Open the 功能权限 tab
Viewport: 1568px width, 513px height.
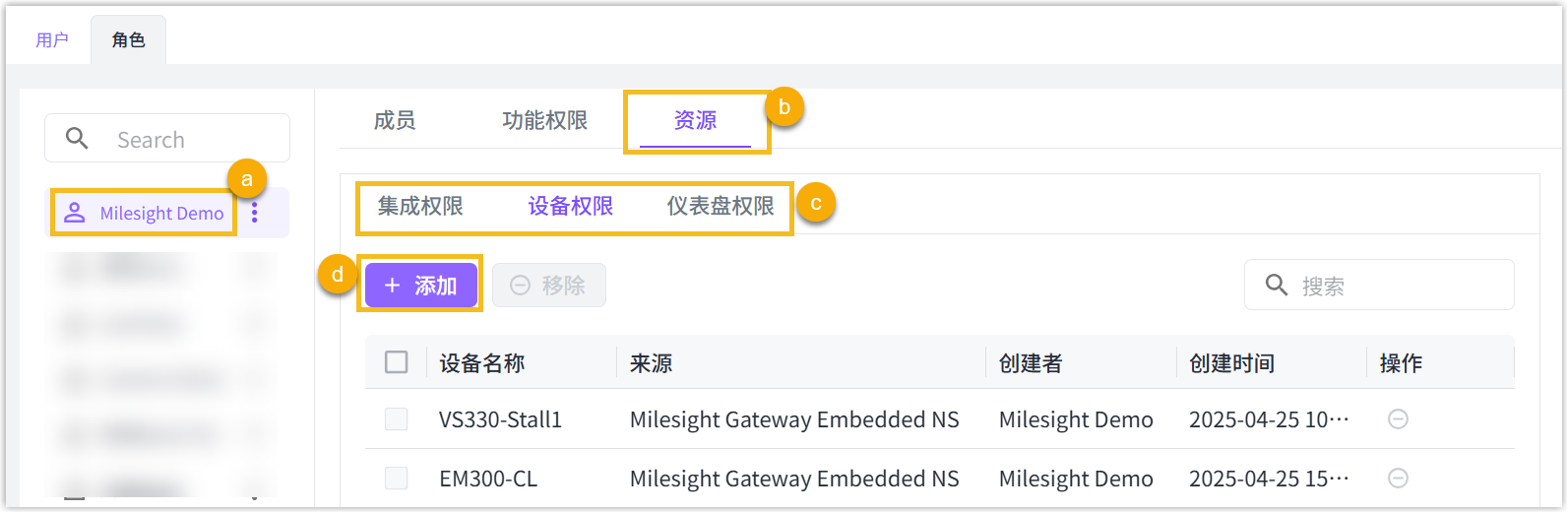[x=544, y=120]
